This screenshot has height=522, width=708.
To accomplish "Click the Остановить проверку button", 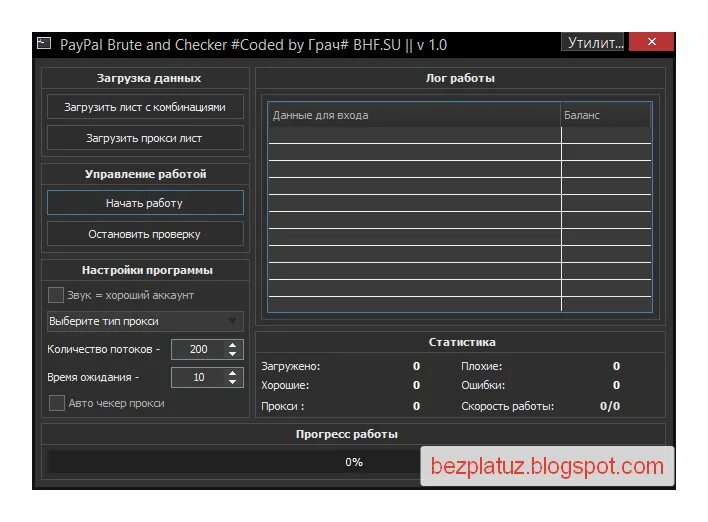I will (145, 234).
